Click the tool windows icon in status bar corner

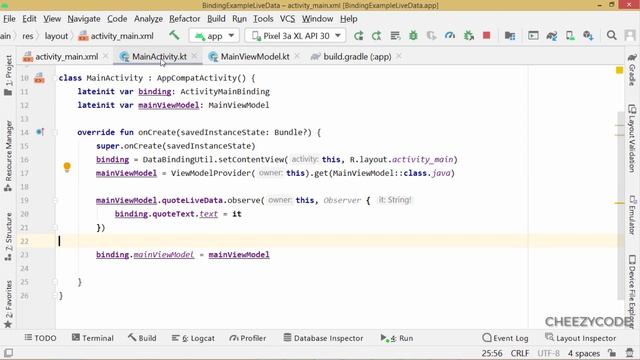(x=8, y=353)
